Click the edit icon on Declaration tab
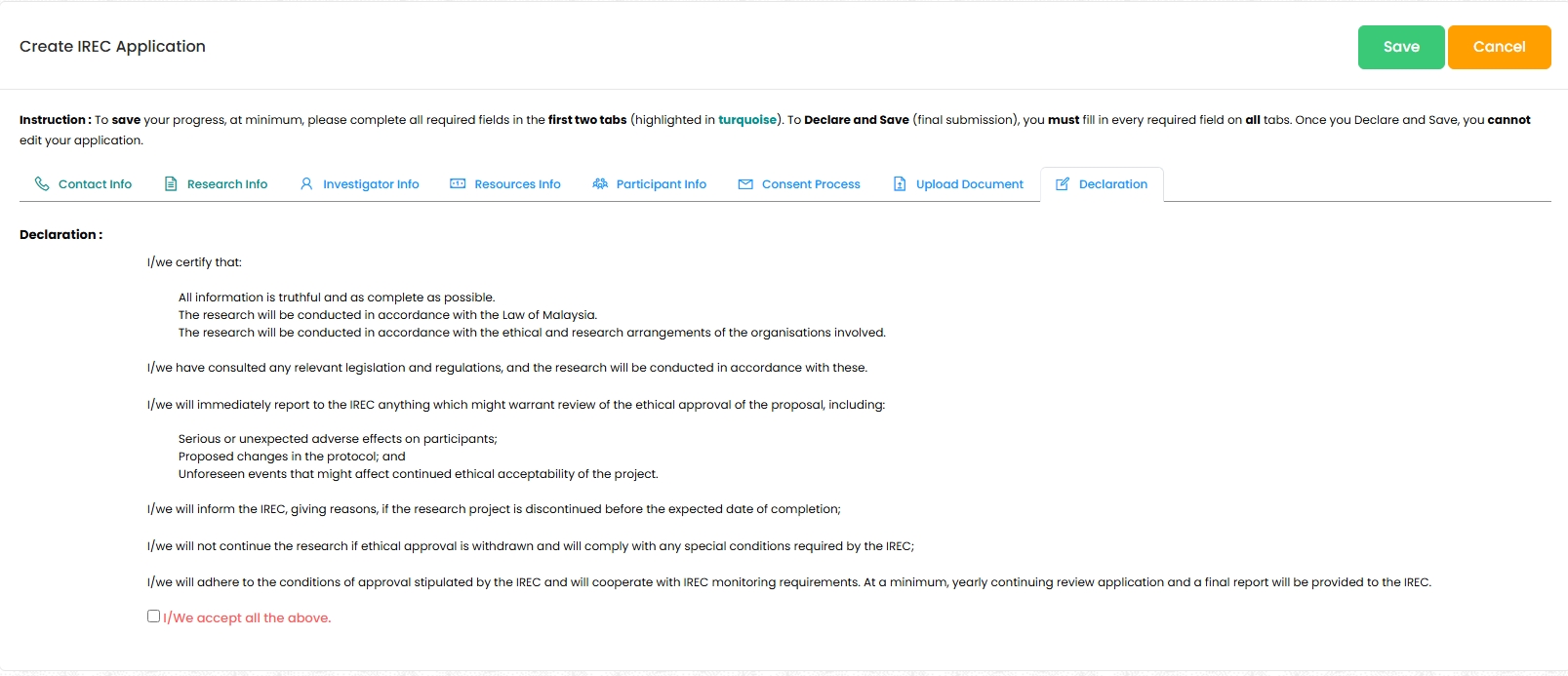 tap(1063, 183)
